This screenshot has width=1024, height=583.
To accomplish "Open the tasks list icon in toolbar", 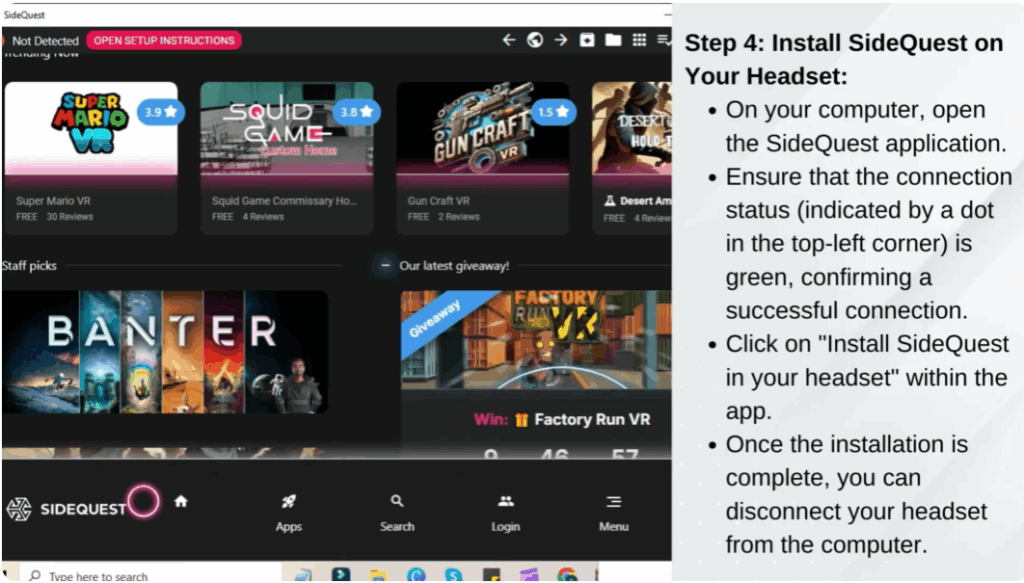I will click(x=664, y=40).
